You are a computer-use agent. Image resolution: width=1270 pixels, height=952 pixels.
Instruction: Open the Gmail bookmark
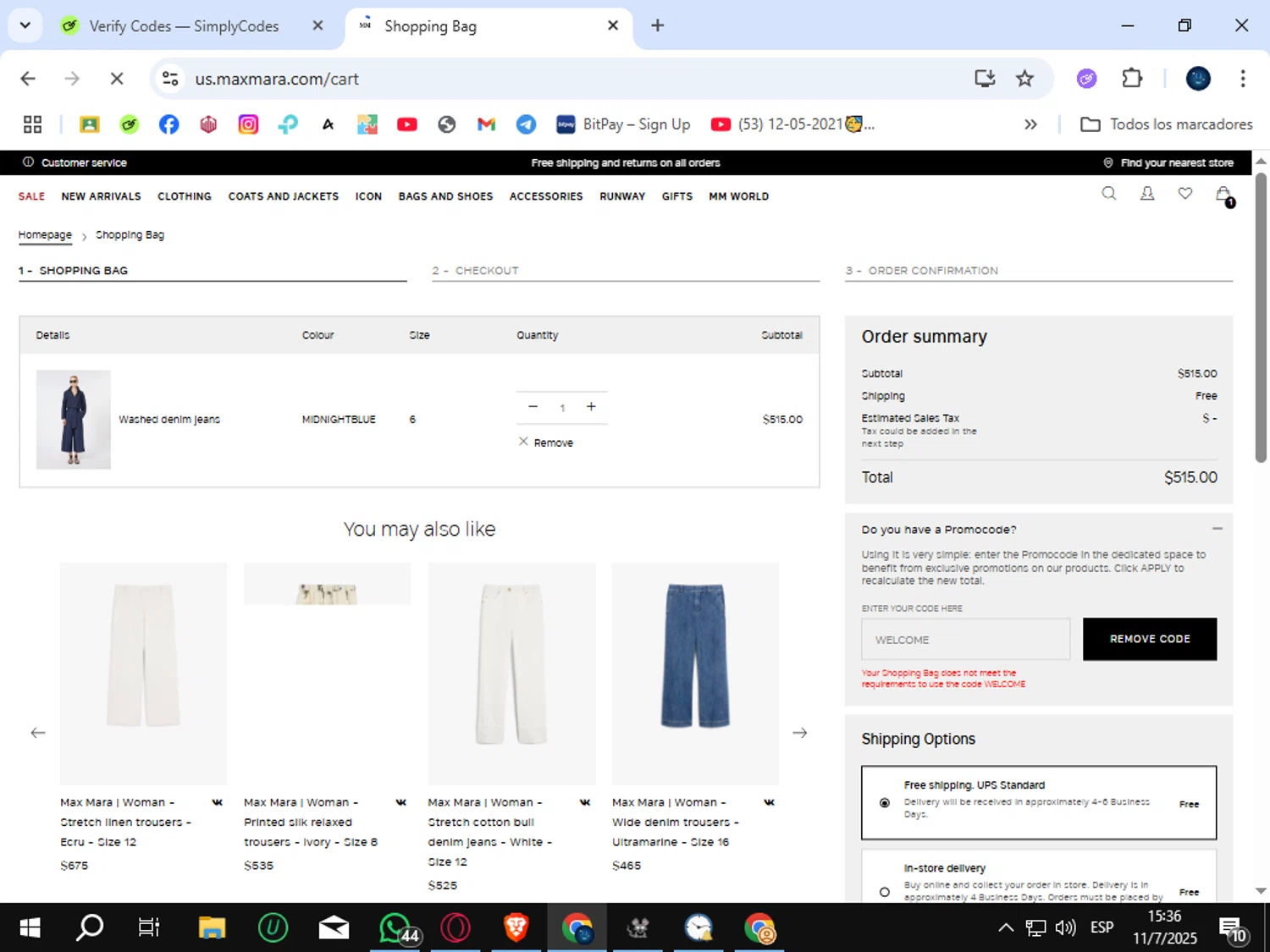pyautogui.click(x=486, y=124)
